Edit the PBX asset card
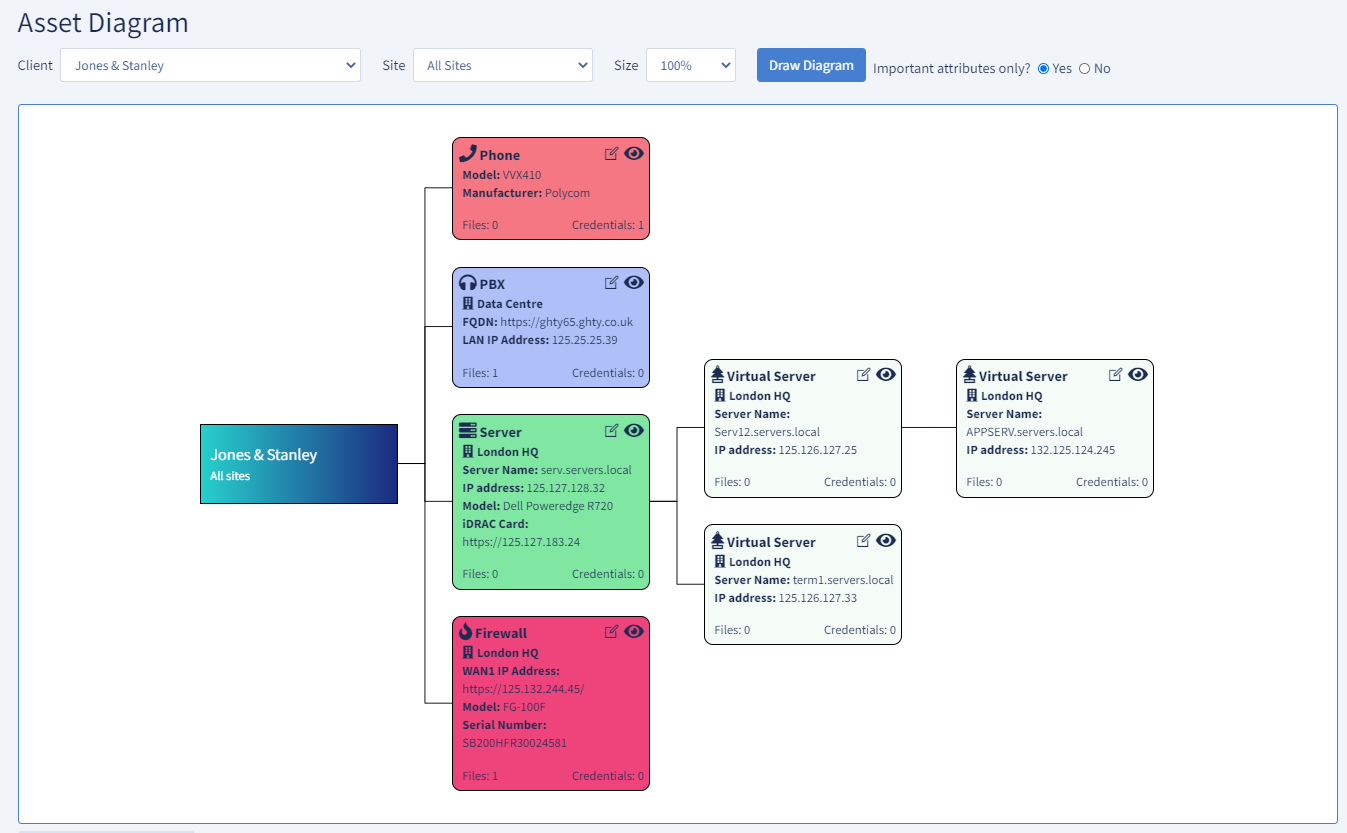Viewport: 1347px width, 833px height. [x=612, y=282]
